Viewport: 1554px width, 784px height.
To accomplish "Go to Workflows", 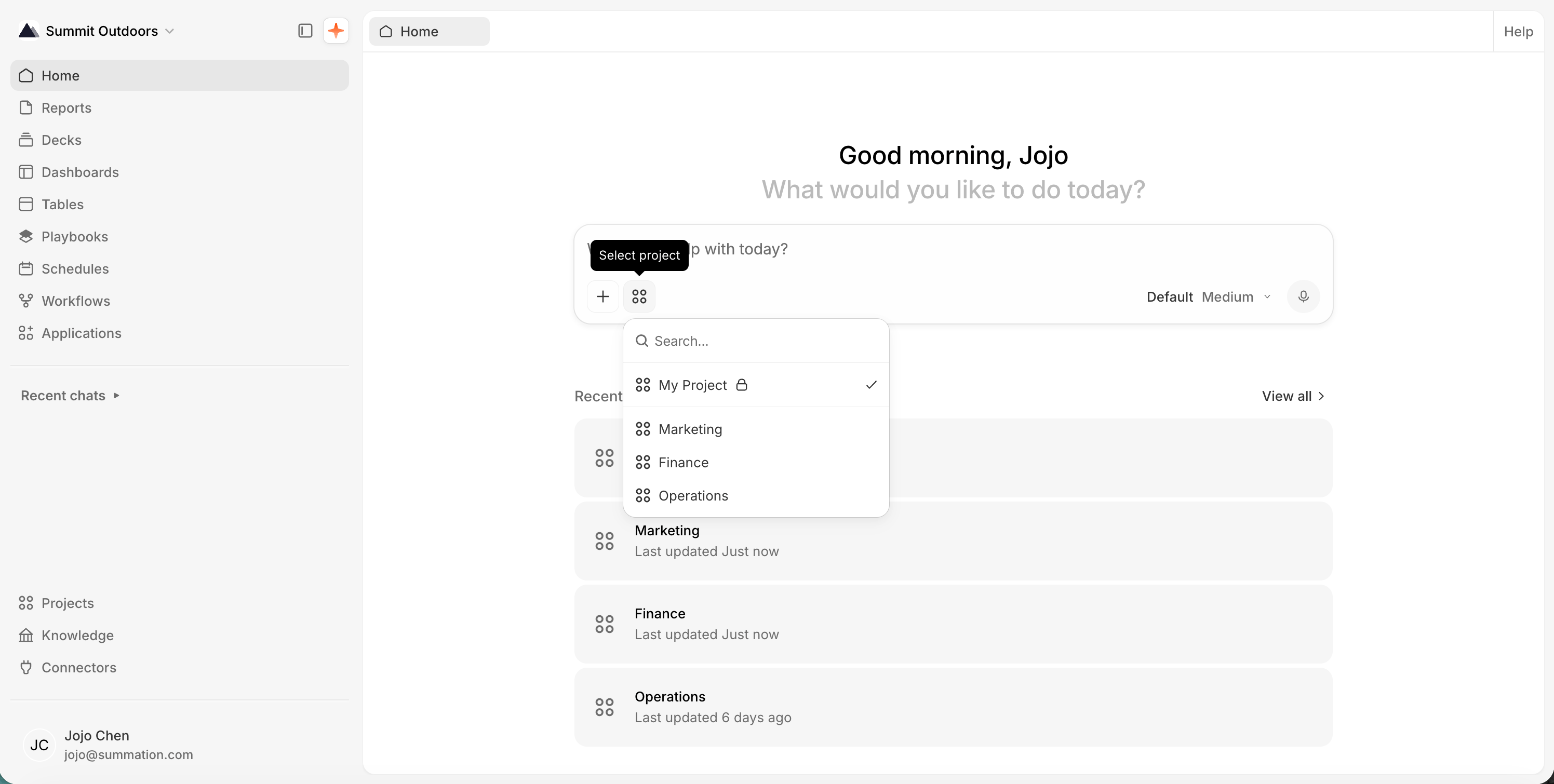I will click(180, 300).
